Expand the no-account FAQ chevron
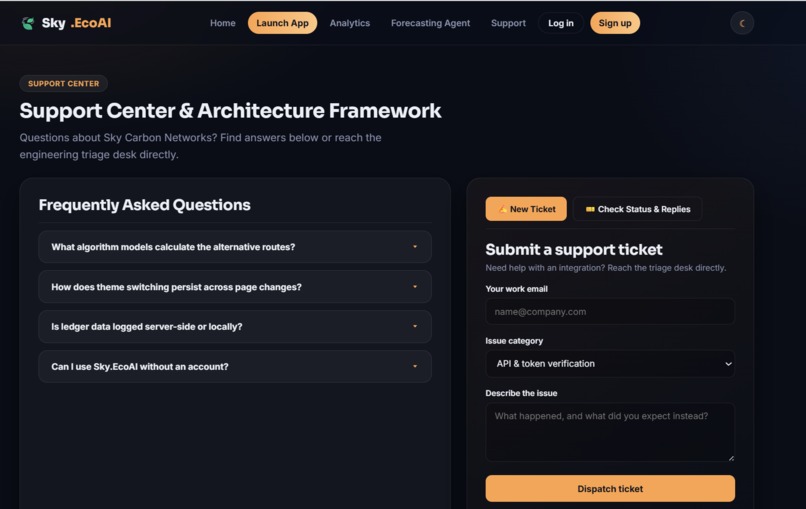The height and width of the screenshot is (509, 806). coord(415,366)
